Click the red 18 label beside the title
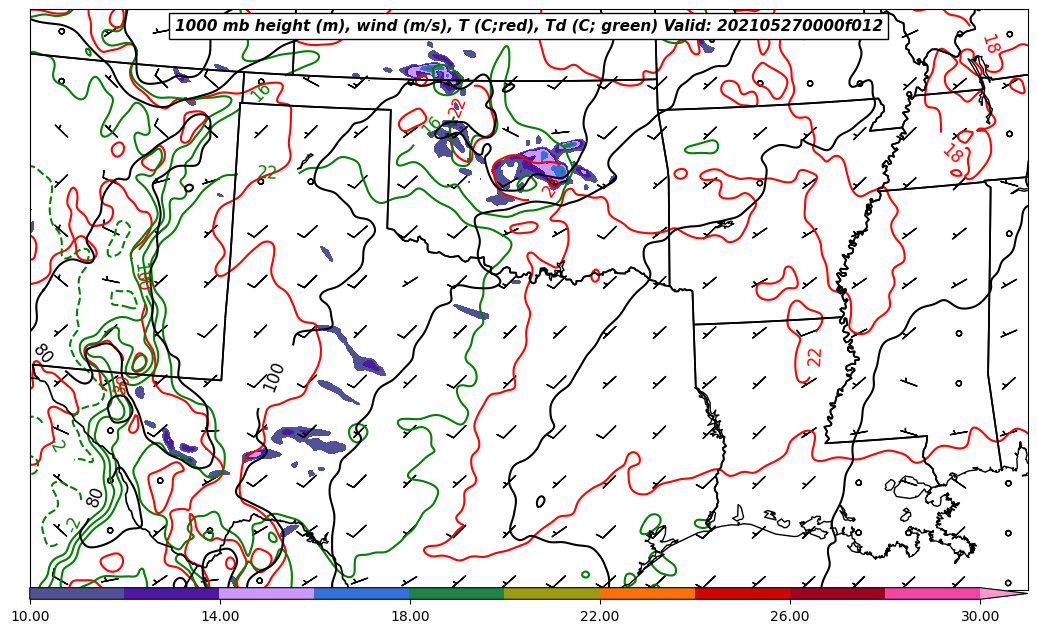 (991, 44)
